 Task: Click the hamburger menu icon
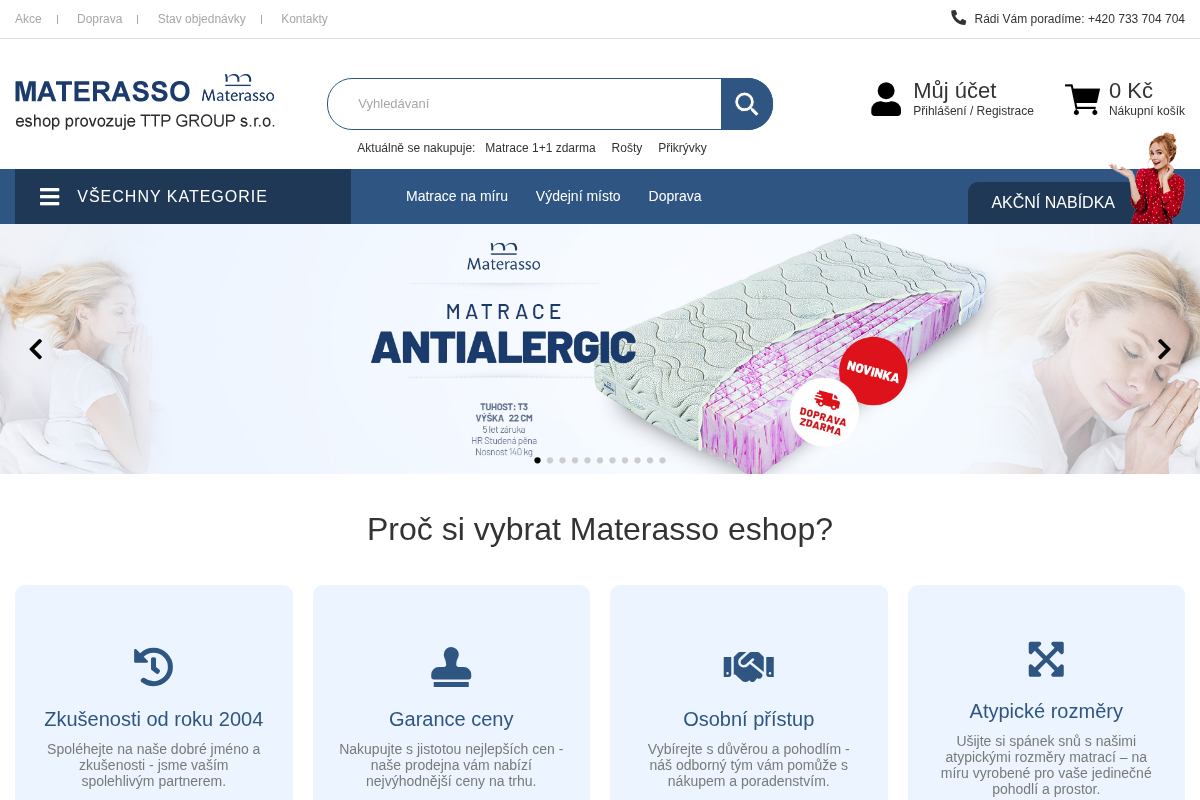tap(50, 197)
